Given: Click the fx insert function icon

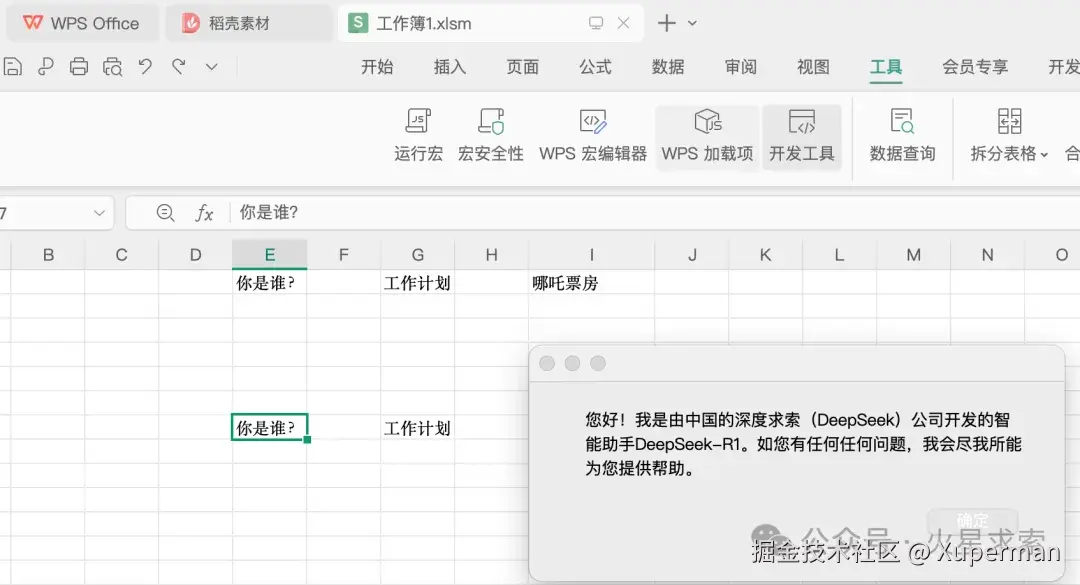Looking at the screenshot, I should 204,213.
